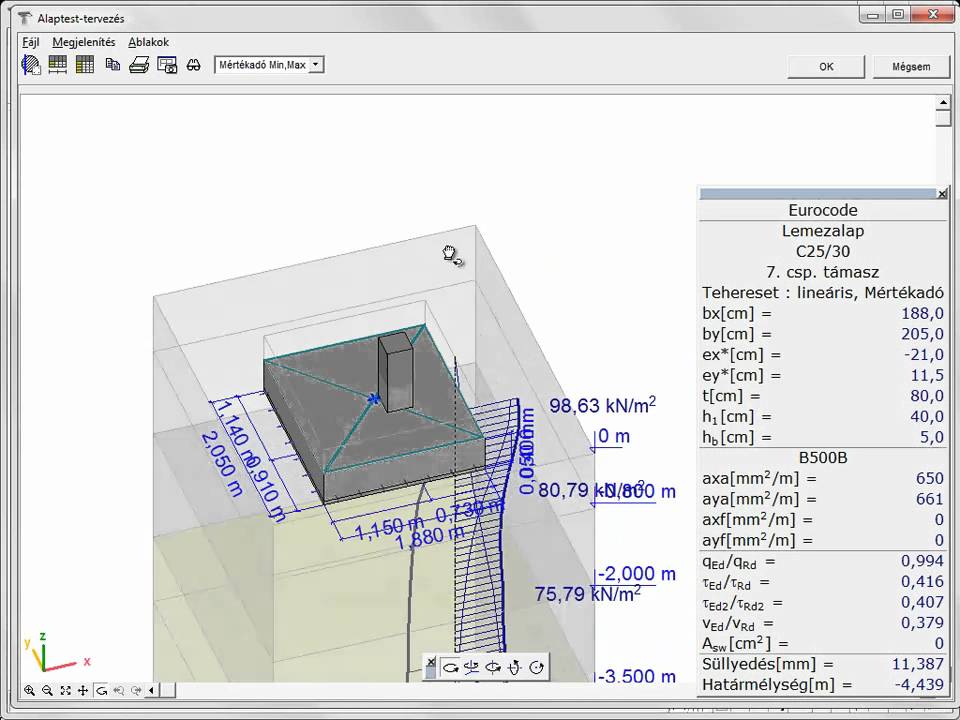Click the blue star load point marker
Screen dimensions: 960x720
373,400
